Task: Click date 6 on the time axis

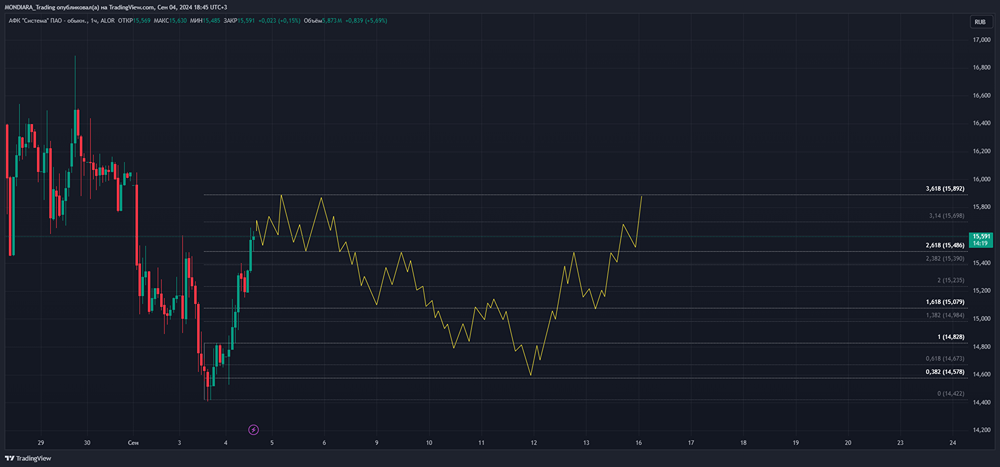Action: (325, 443)
